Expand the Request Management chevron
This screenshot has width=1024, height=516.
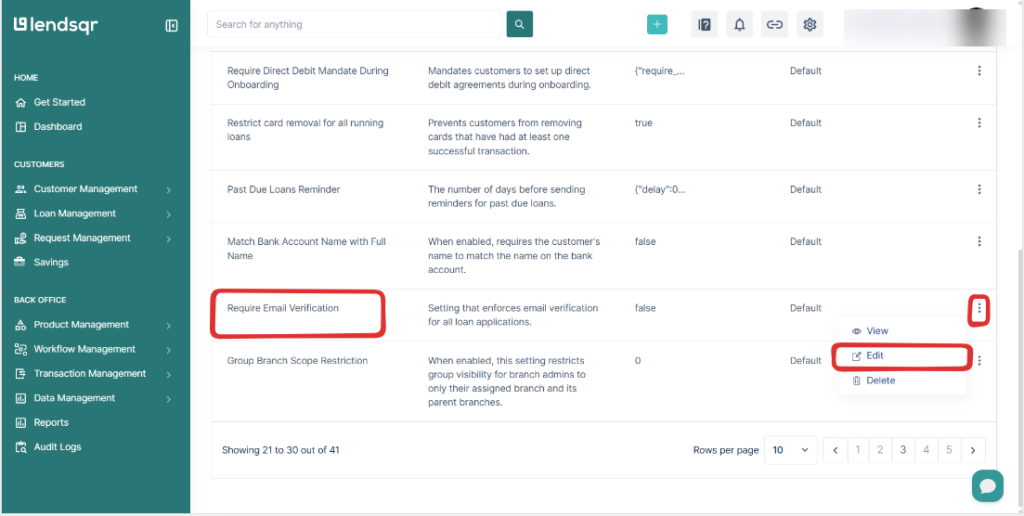(168, 239)
